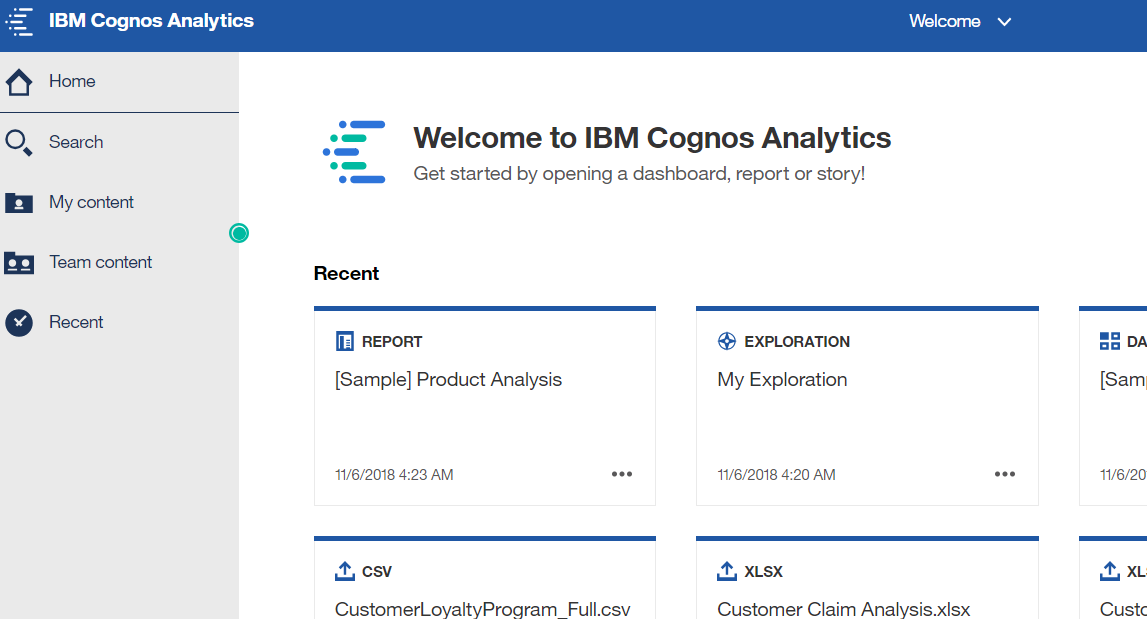
Task: Open the My Exploration item
Action: click(x=782, y=380)
